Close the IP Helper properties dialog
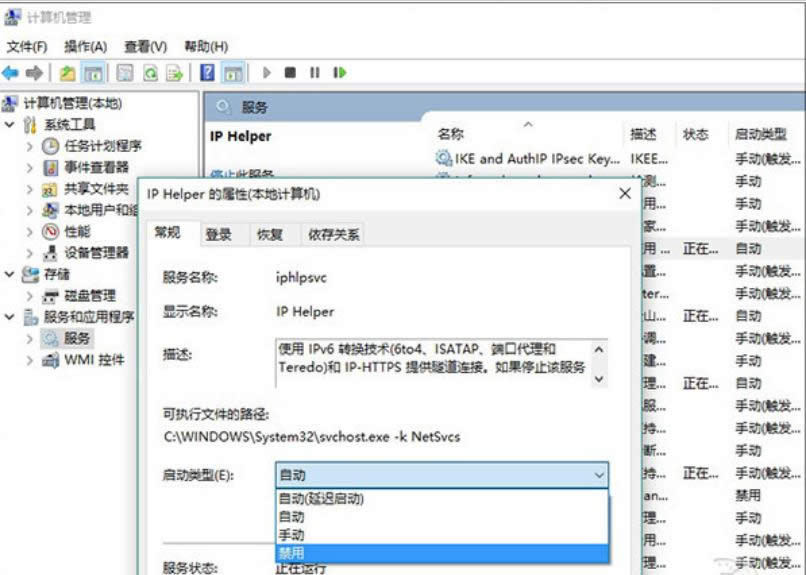 [625, 194]
